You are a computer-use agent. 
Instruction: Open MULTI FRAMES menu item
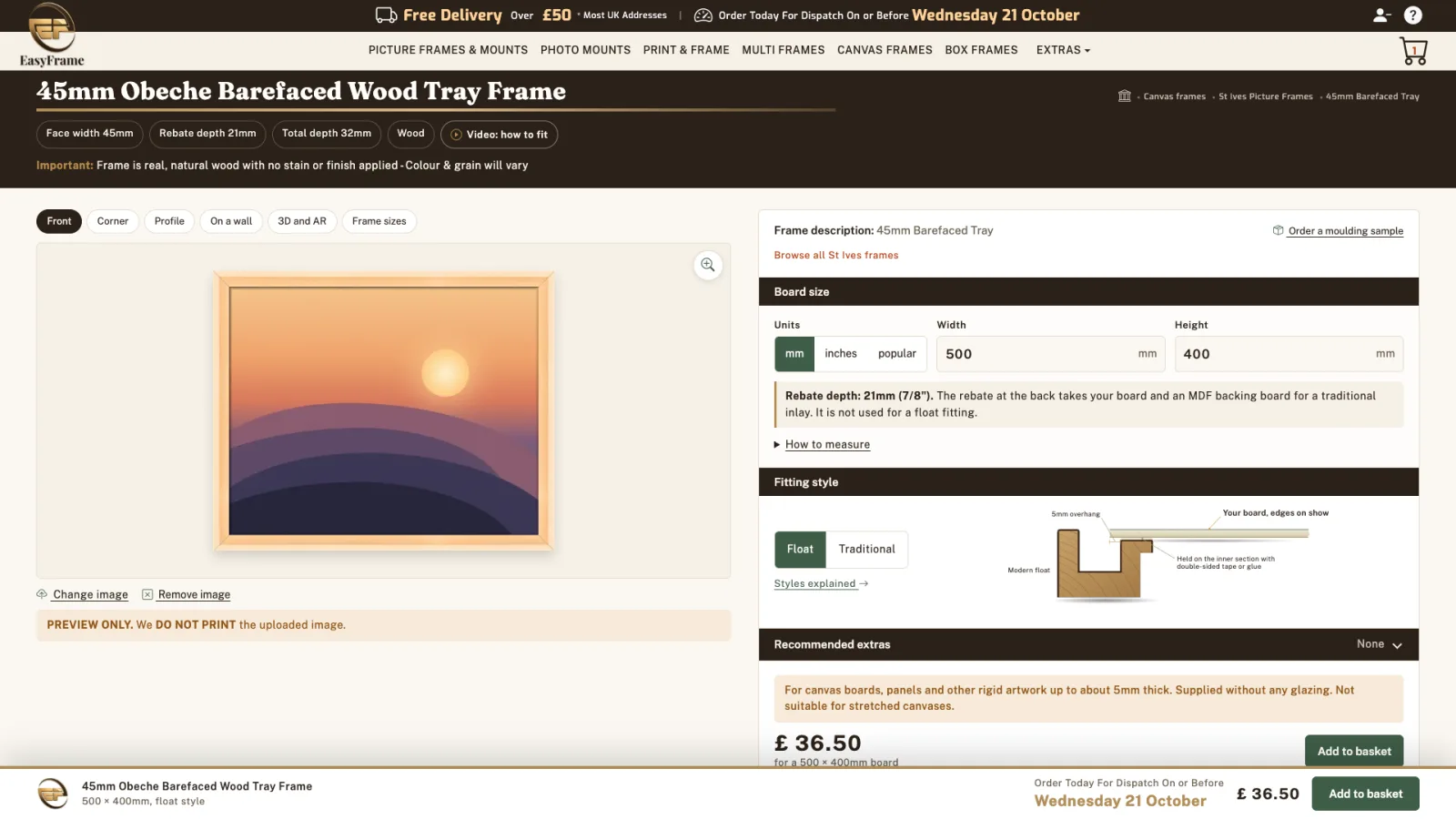click(x=783, y=50)
